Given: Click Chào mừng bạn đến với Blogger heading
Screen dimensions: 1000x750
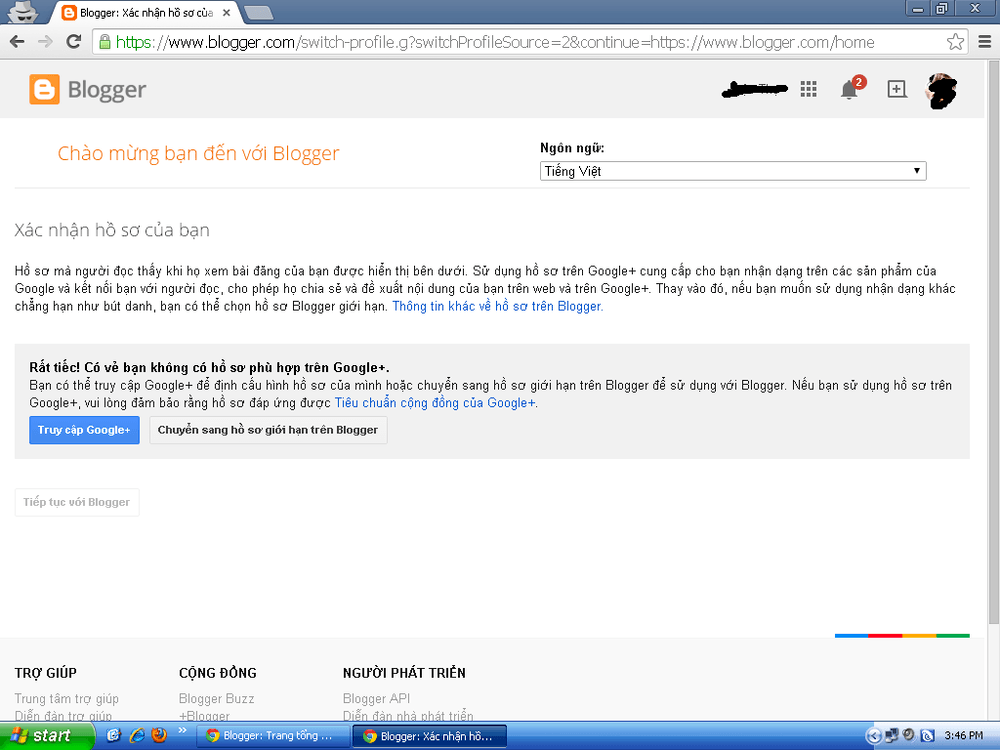Looking at the screenshot, I should tap(198, 154).
